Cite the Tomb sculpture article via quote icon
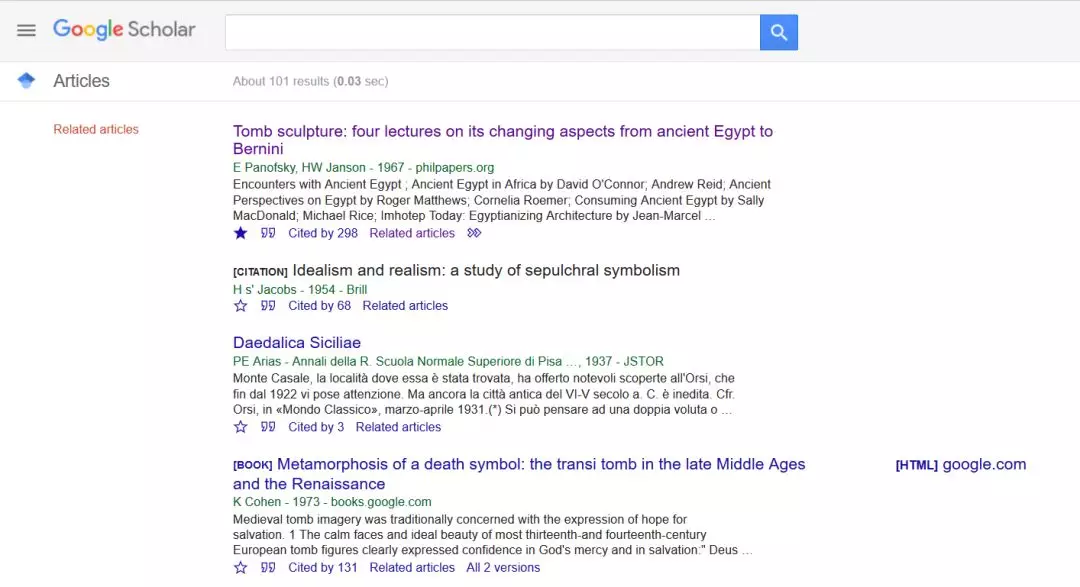The width and height of the screenshot is (1080, 587). [x=268, y=233]
